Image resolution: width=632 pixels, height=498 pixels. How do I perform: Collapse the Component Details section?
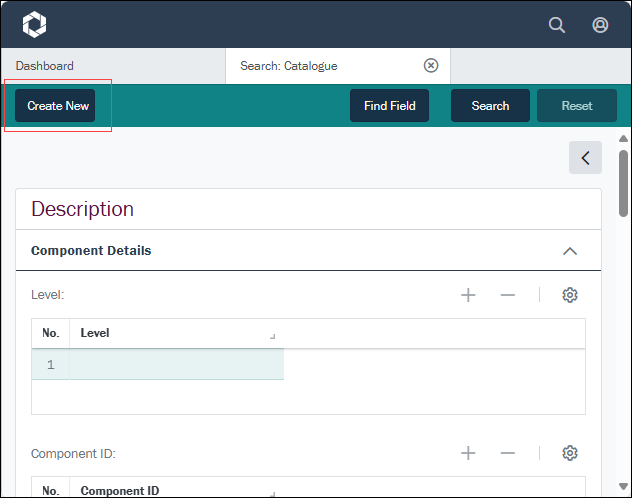[570, 251]
